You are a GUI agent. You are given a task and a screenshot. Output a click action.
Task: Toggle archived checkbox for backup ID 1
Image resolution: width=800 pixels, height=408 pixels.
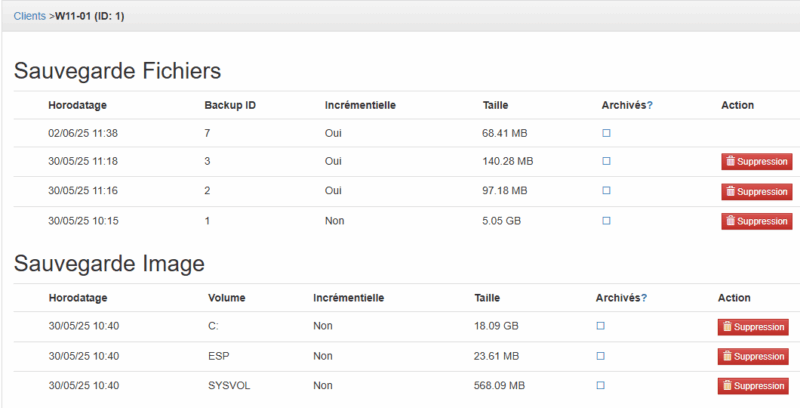606,221
